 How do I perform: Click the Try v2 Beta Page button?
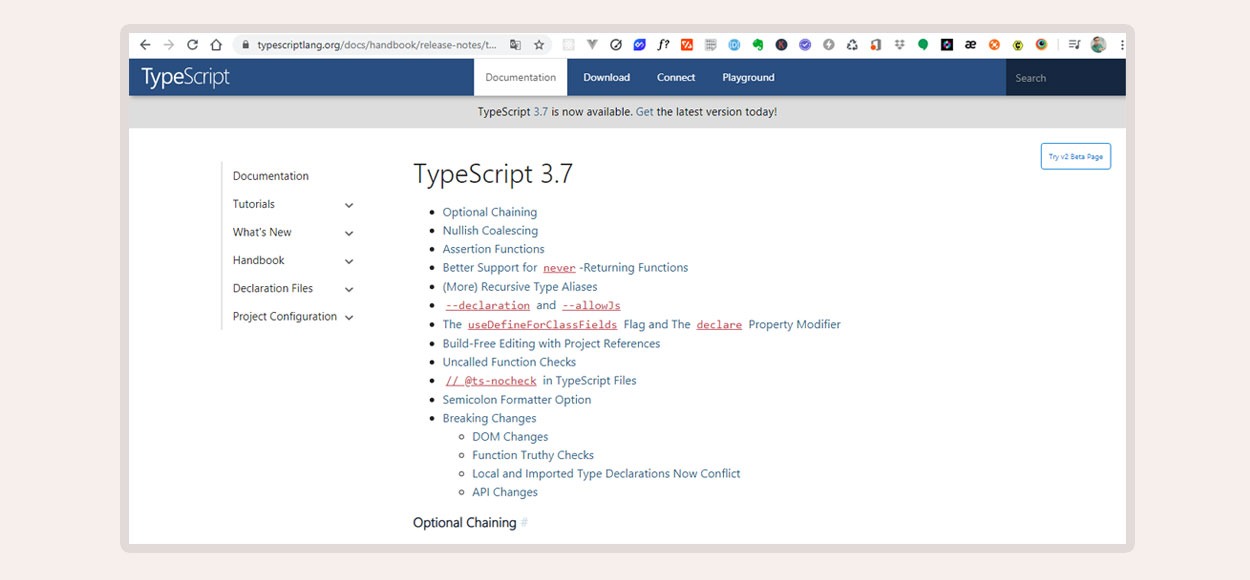(x=1075, y=157)
